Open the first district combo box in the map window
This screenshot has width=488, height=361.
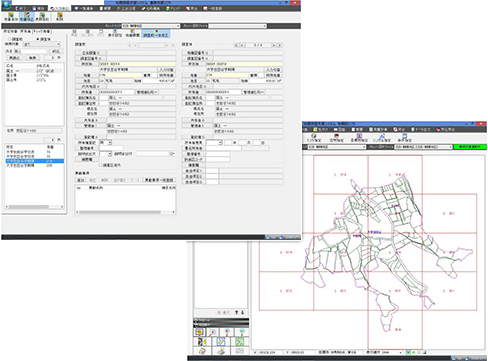point(336,147)
